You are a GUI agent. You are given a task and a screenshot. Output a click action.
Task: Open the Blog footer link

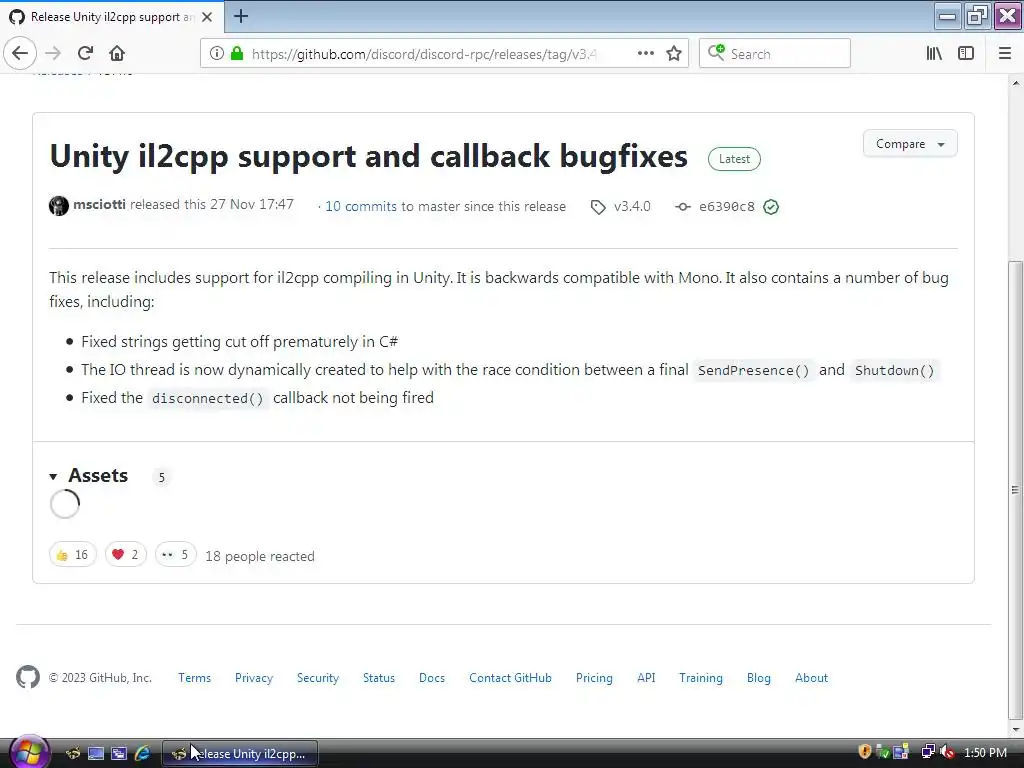click(759, 678)
